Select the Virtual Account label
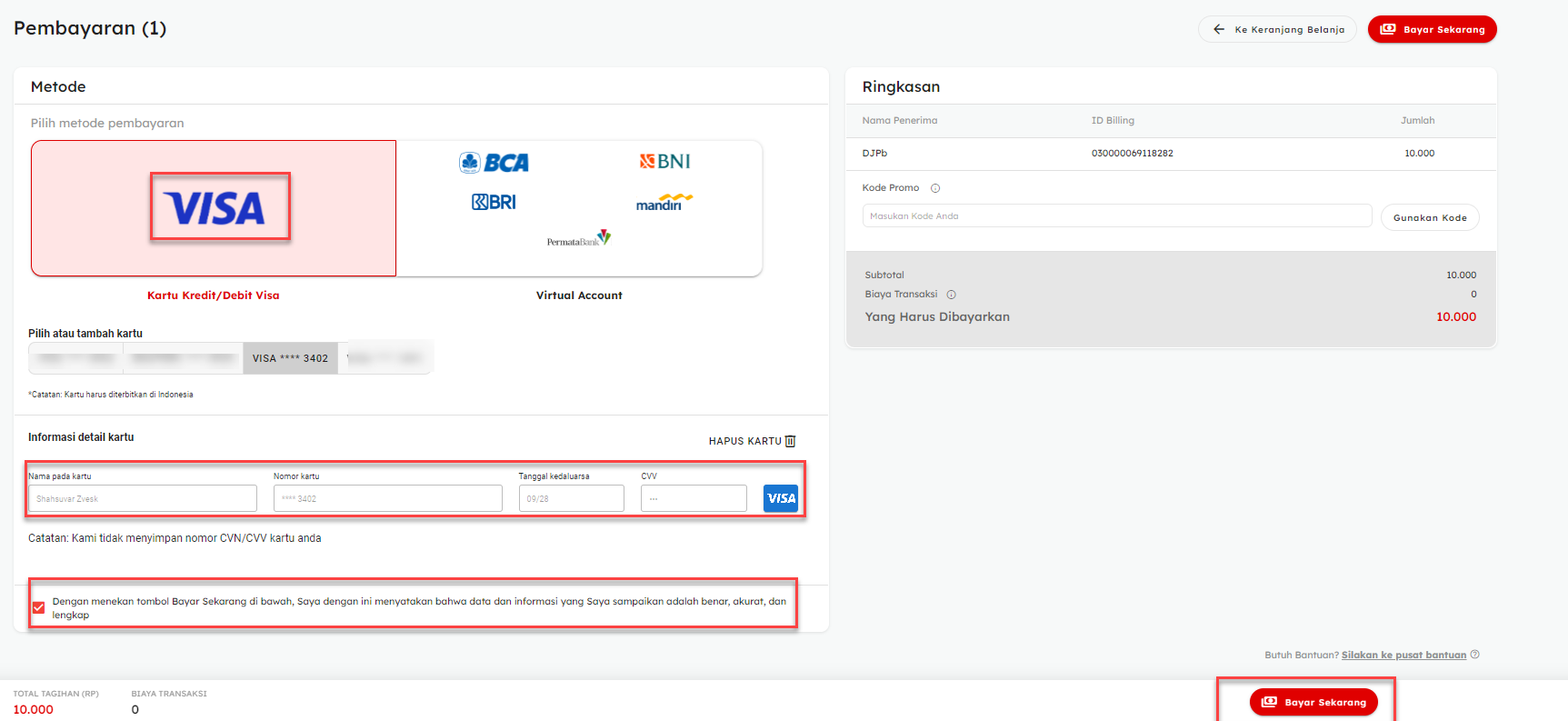The height and width of the screenshot is (721, 1568). pyautogui.click(x=579, y=295)
